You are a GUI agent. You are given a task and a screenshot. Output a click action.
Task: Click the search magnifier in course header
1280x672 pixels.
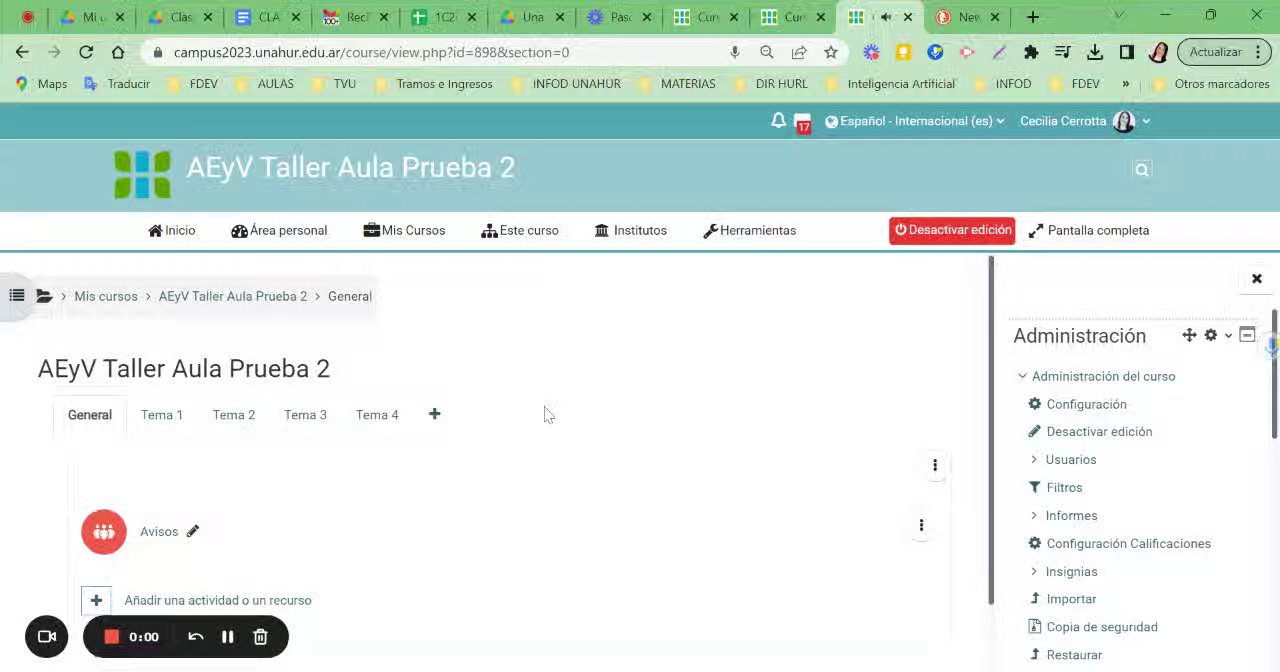(1142, 170)
